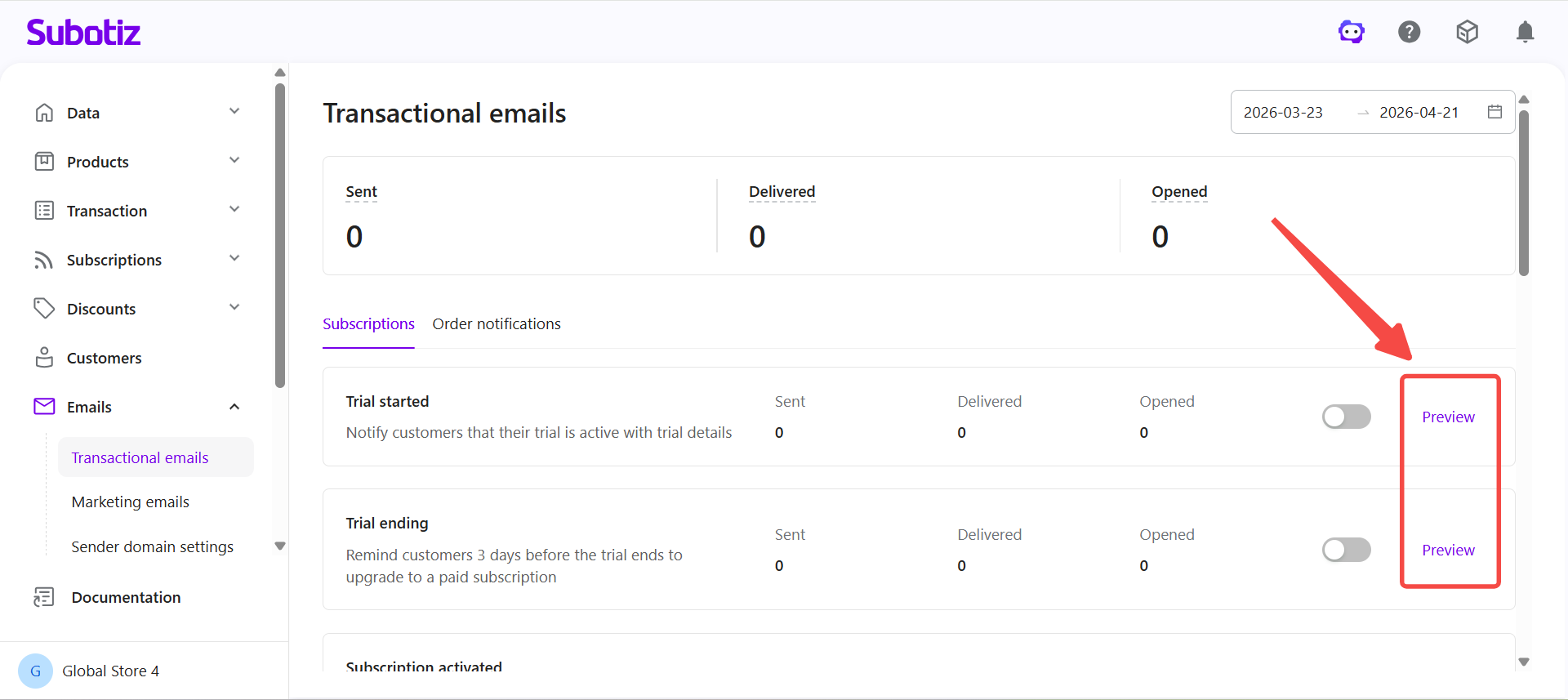Click the Subotiz logo
This screenshot has height=700, width=1568.
coord(83,32)
